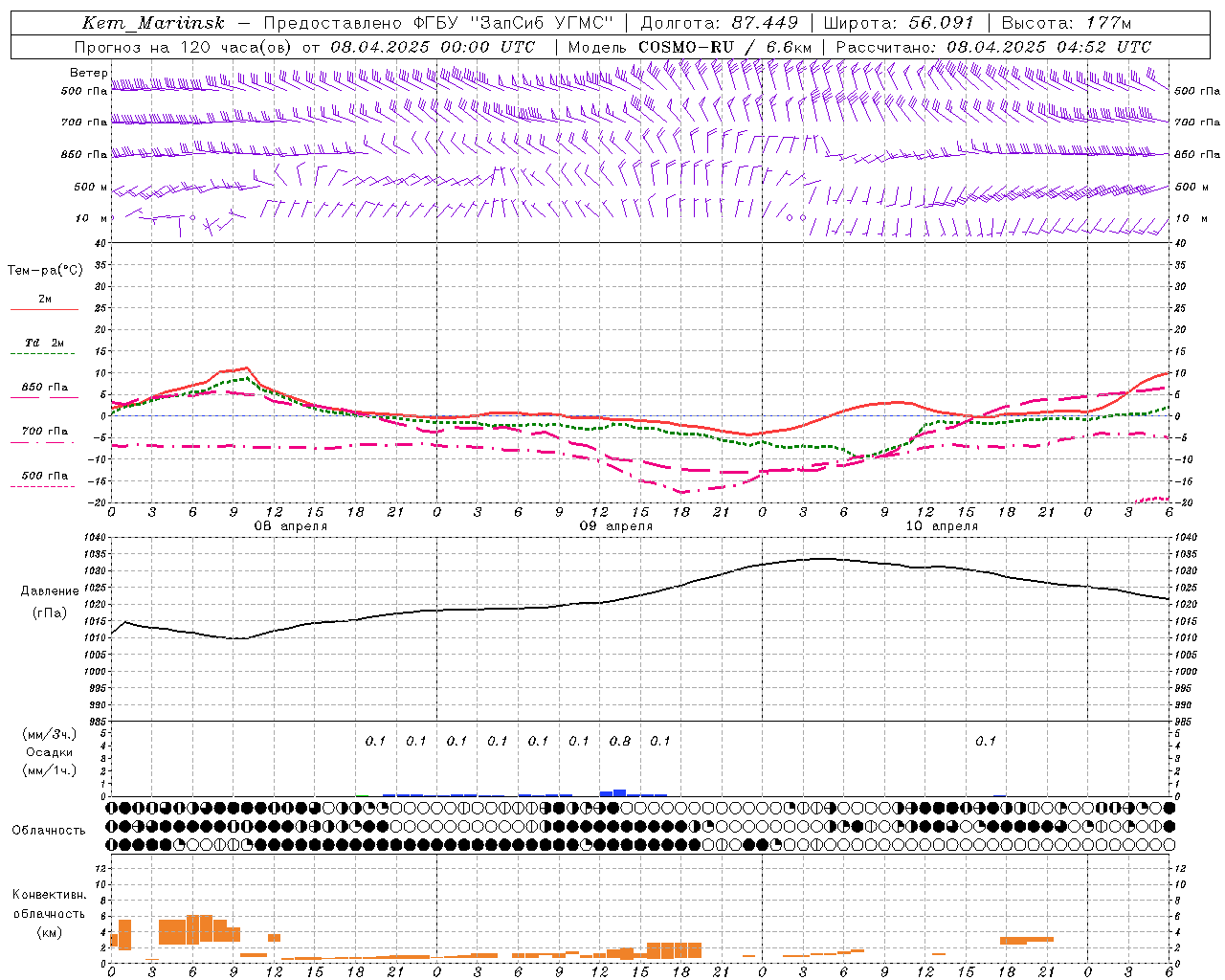Select the 'Td 2м' dew point legend entry

point(45,343)
